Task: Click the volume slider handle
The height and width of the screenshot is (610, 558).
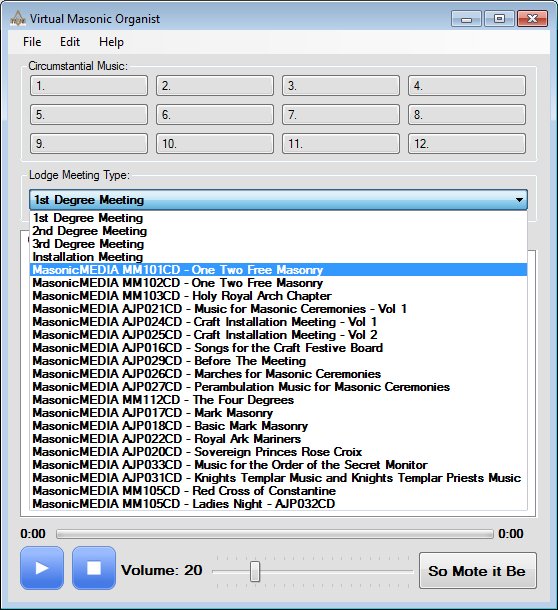Action: [x=255, y=571]
